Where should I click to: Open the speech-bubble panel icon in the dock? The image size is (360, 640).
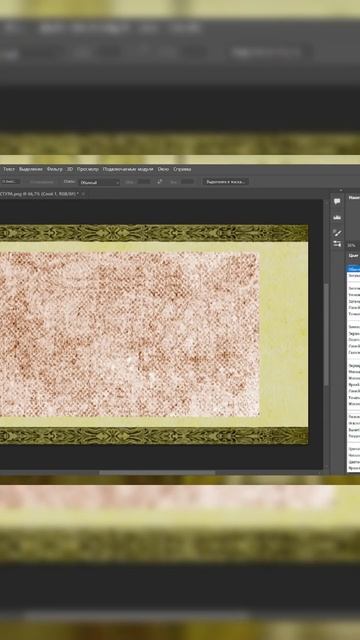coord(337,201)
